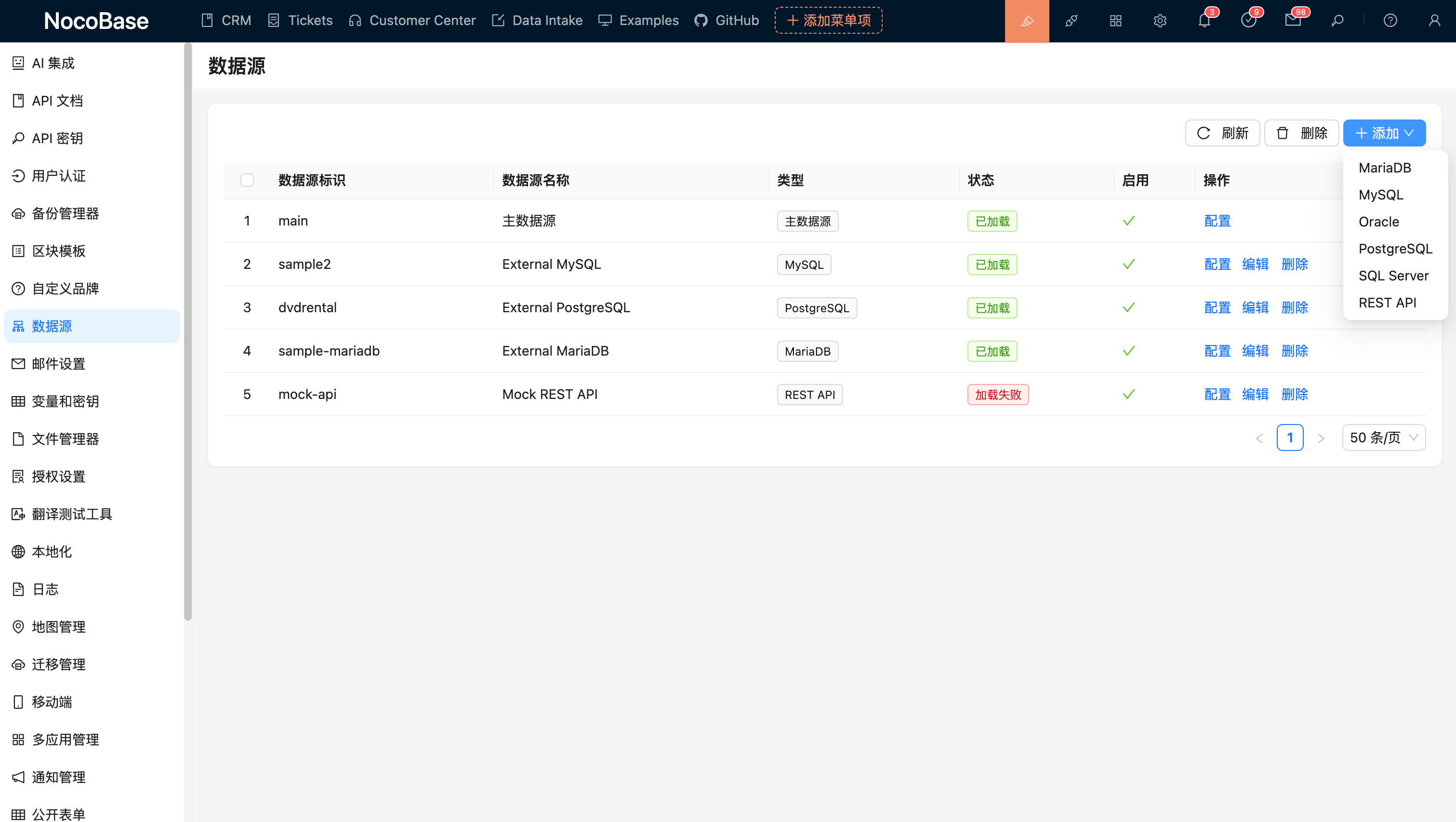Toggle the select-all checkbox in table header
The height and width of the screenshot is (822, 1456).
tap(247, 180)
